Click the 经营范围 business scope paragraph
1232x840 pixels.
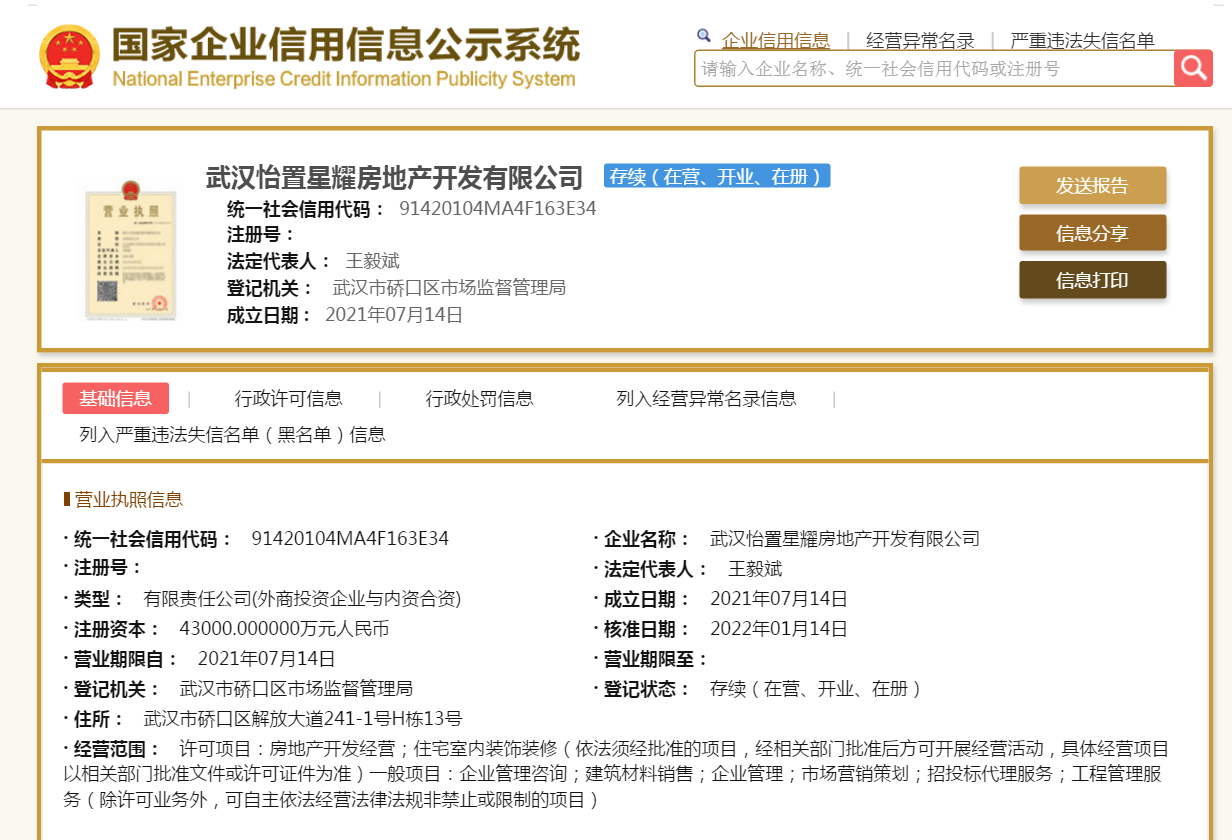coord(616,774)
